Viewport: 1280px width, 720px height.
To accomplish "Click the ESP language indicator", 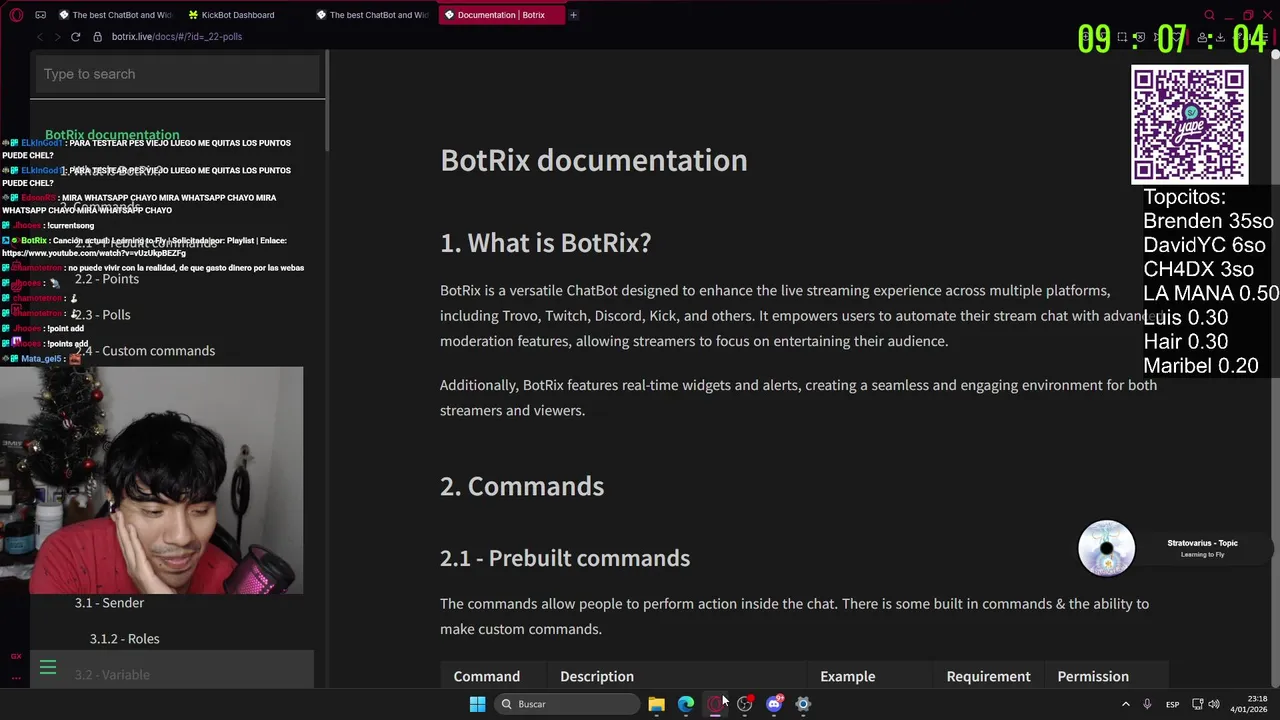I will pos(1172,704).
